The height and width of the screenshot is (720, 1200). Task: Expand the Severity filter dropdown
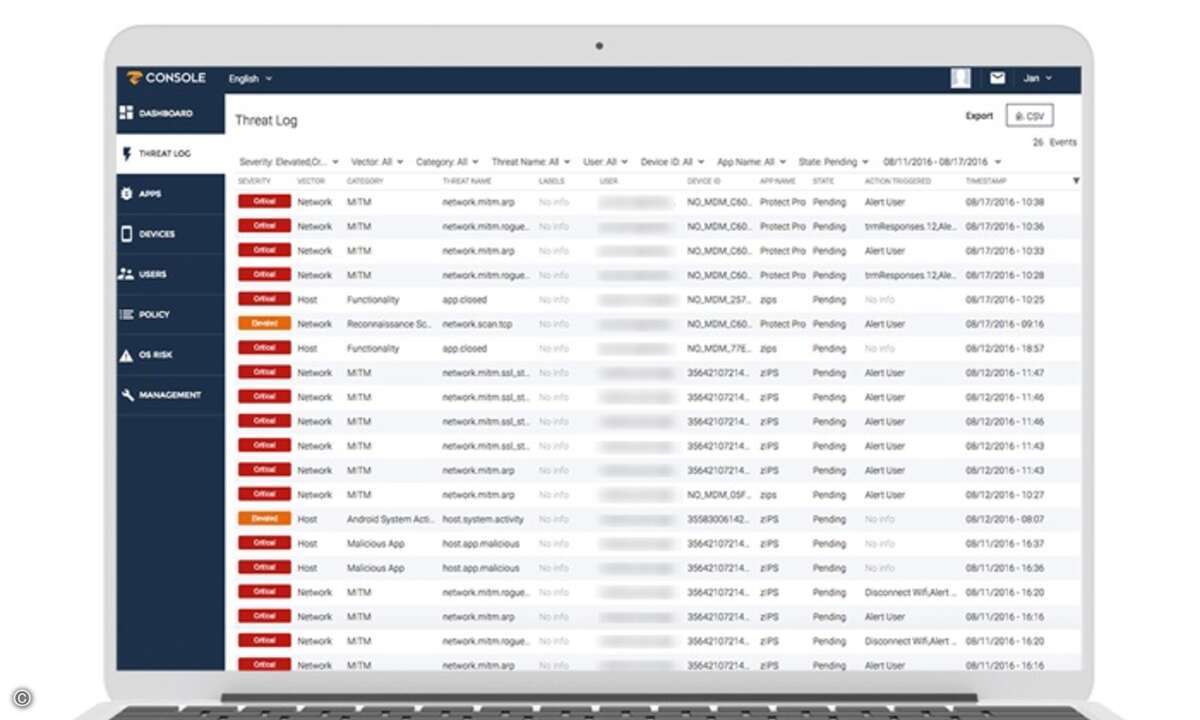pyautogui.click(x=289, y=162)
